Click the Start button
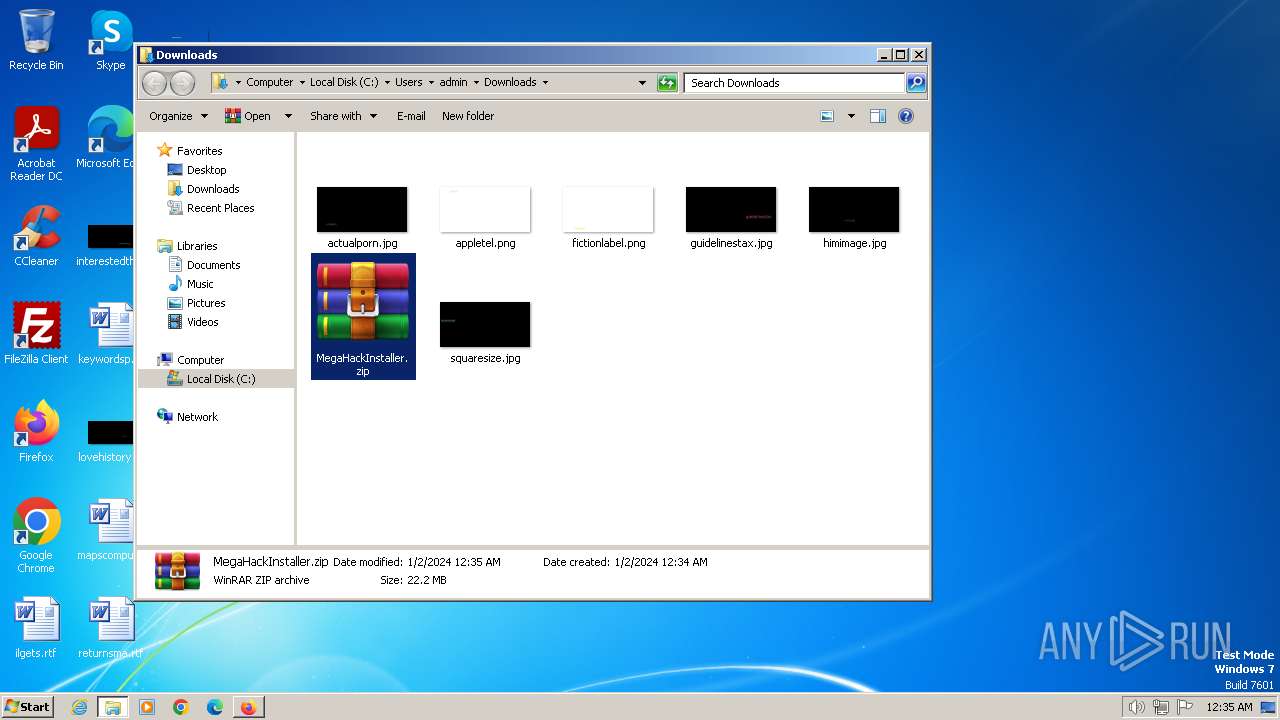This screenshot has height=720, width=1280. (x=27, y=707)
